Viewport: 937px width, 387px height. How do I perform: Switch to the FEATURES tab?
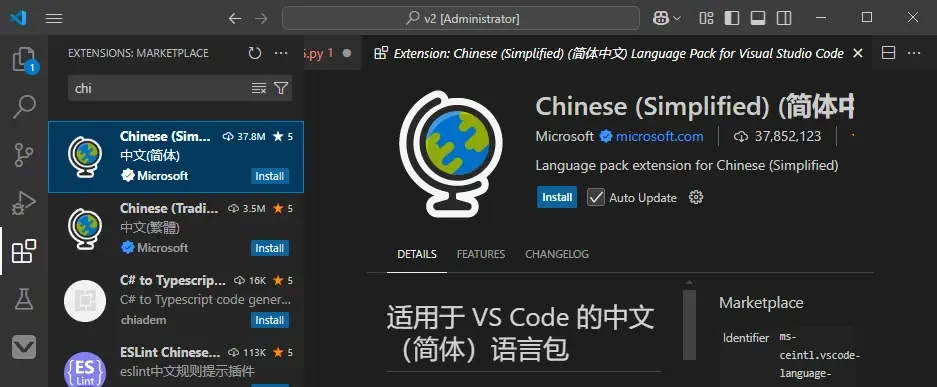480,254
